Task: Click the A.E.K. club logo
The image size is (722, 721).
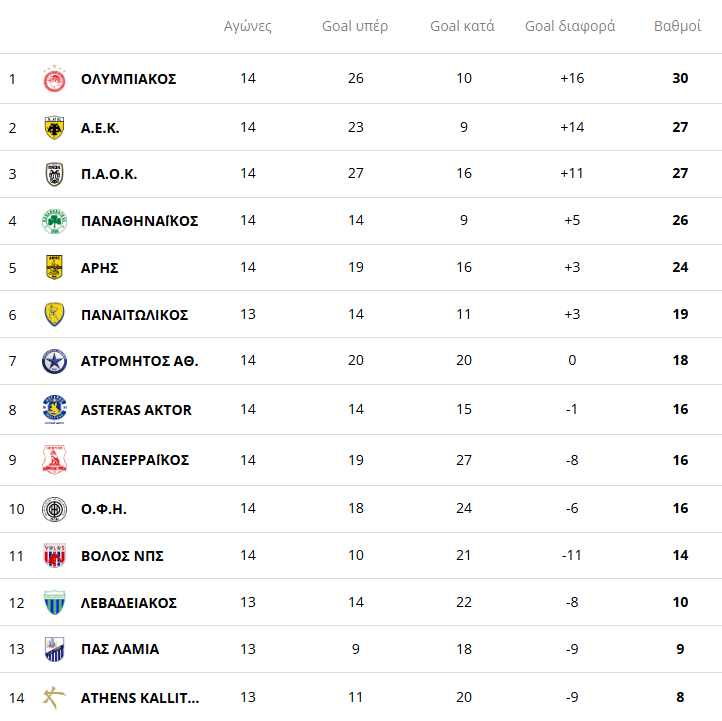Action: tap(54, 127)
